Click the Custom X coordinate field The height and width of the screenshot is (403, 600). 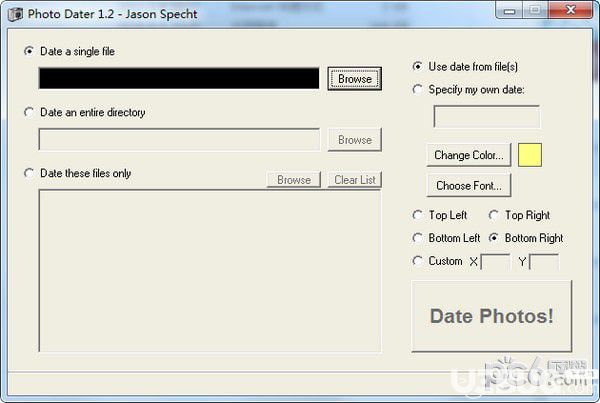point(495,262)
